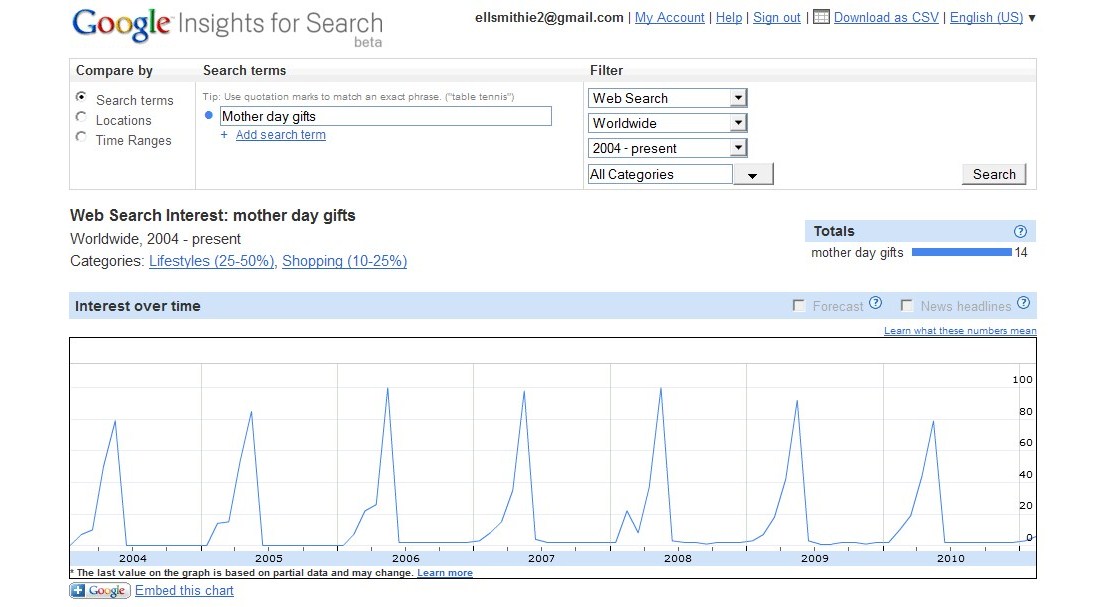Screen dimensions: 1116x607
Task: Click the help icon beside News headlines
Action: [1022, 304]
